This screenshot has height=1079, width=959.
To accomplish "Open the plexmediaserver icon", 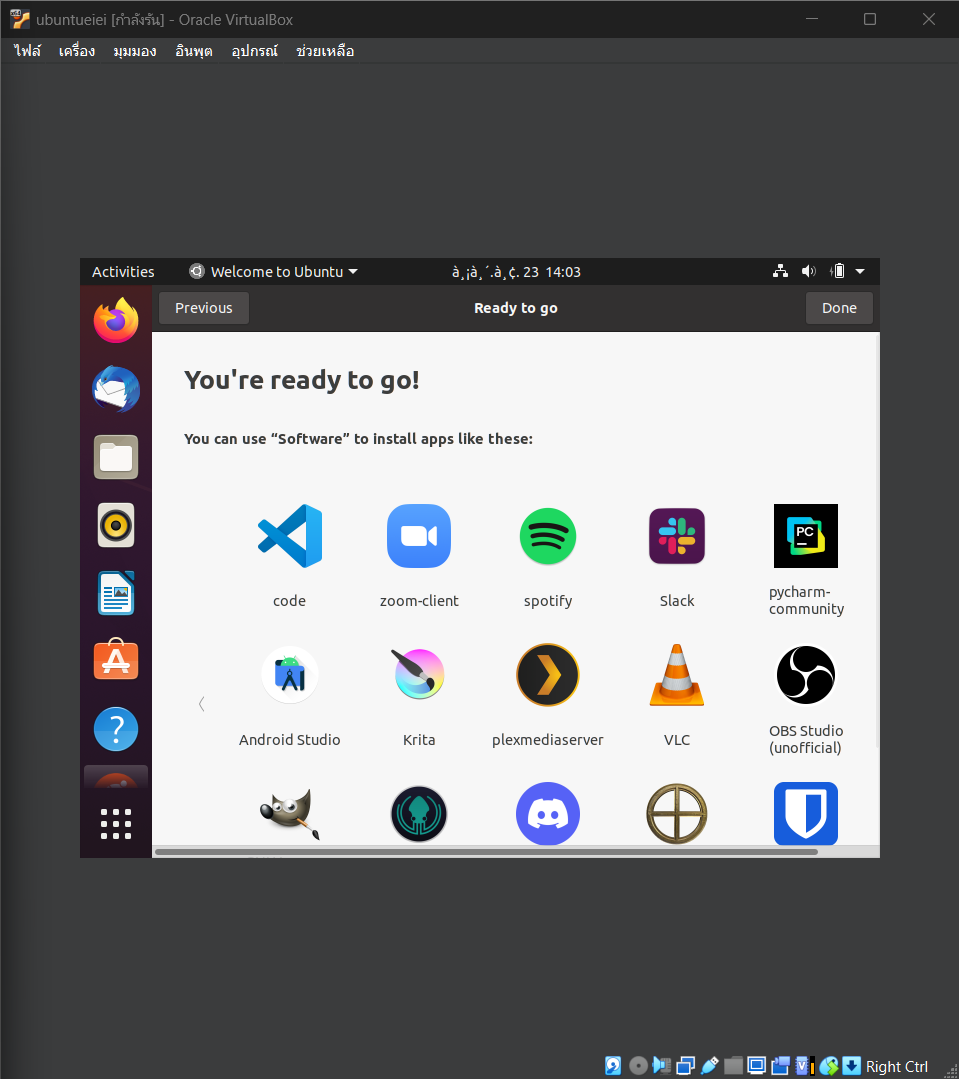I will (x=547, y=674).
